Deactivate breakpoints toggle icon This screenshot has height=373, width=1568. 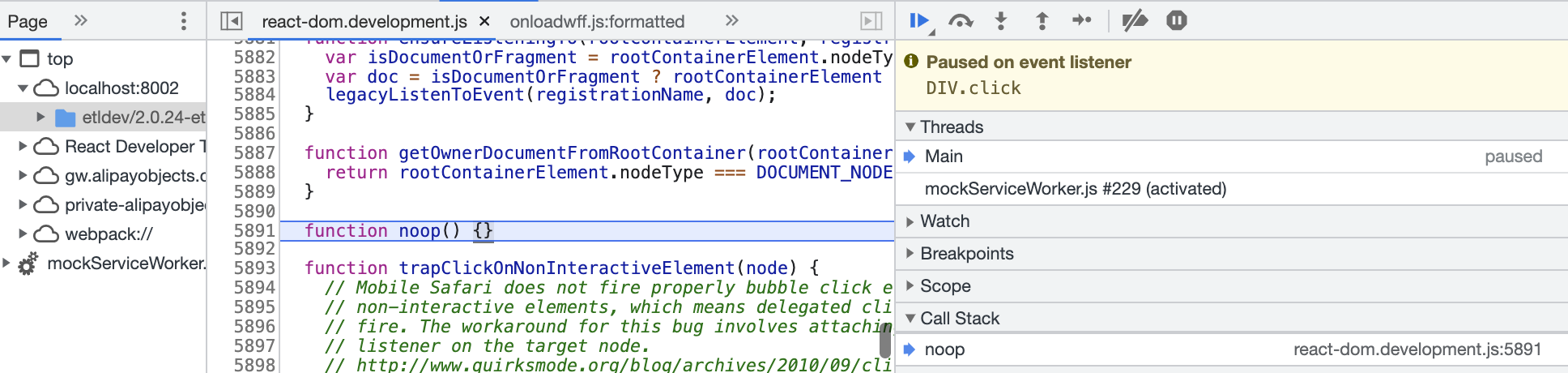click(x=1135, y=21)
